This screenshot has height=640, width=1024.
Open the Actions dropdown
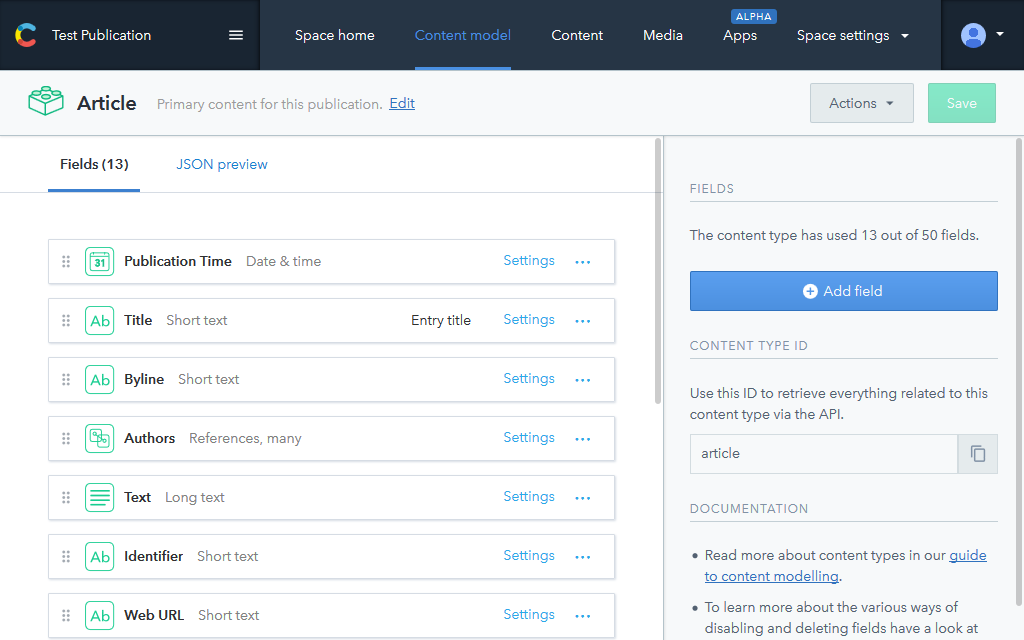861,103
